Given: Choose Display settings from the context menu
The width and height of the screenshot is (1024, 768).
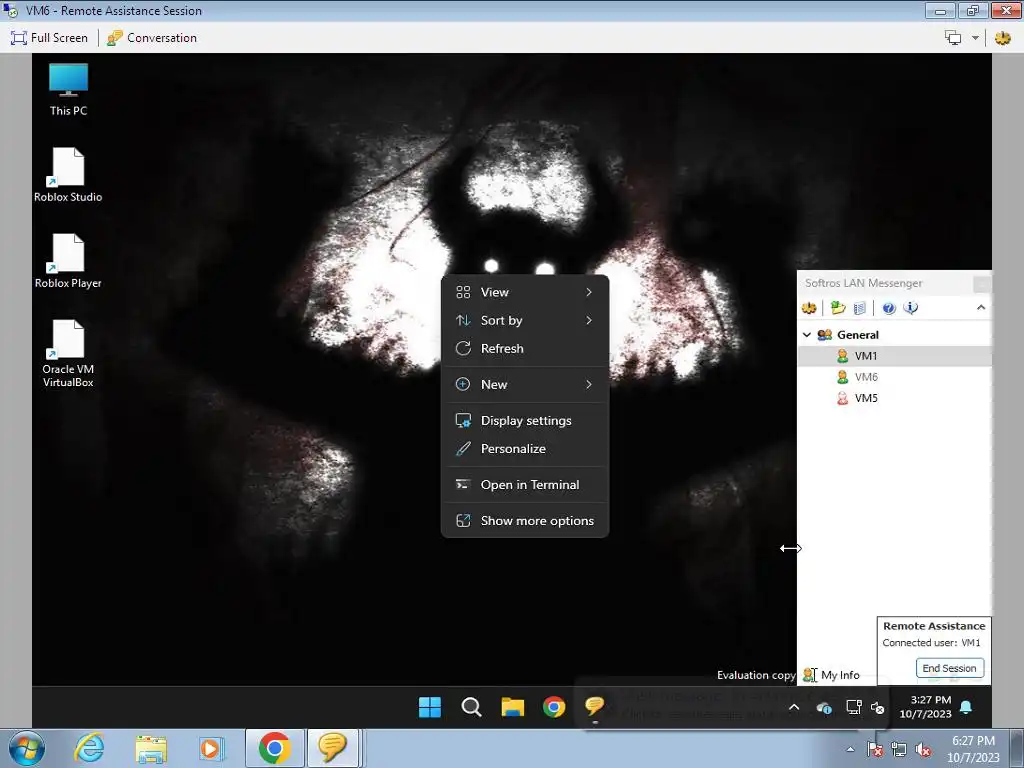Looking at the screenshot, I should click(525, 421).
